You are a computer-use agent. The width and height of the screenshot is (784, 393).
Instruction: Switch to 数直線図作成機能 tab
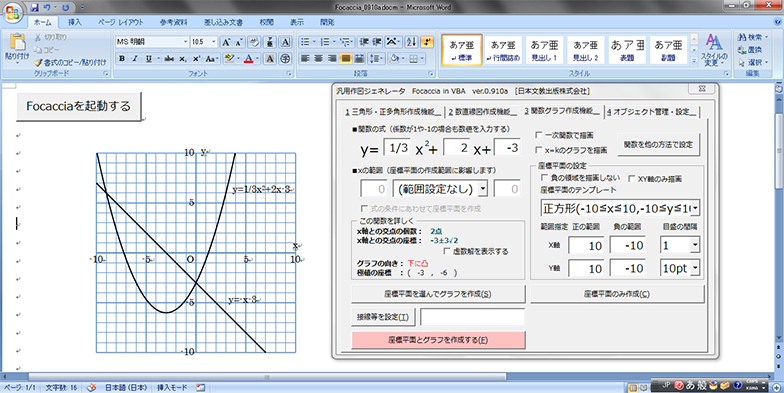483,112
